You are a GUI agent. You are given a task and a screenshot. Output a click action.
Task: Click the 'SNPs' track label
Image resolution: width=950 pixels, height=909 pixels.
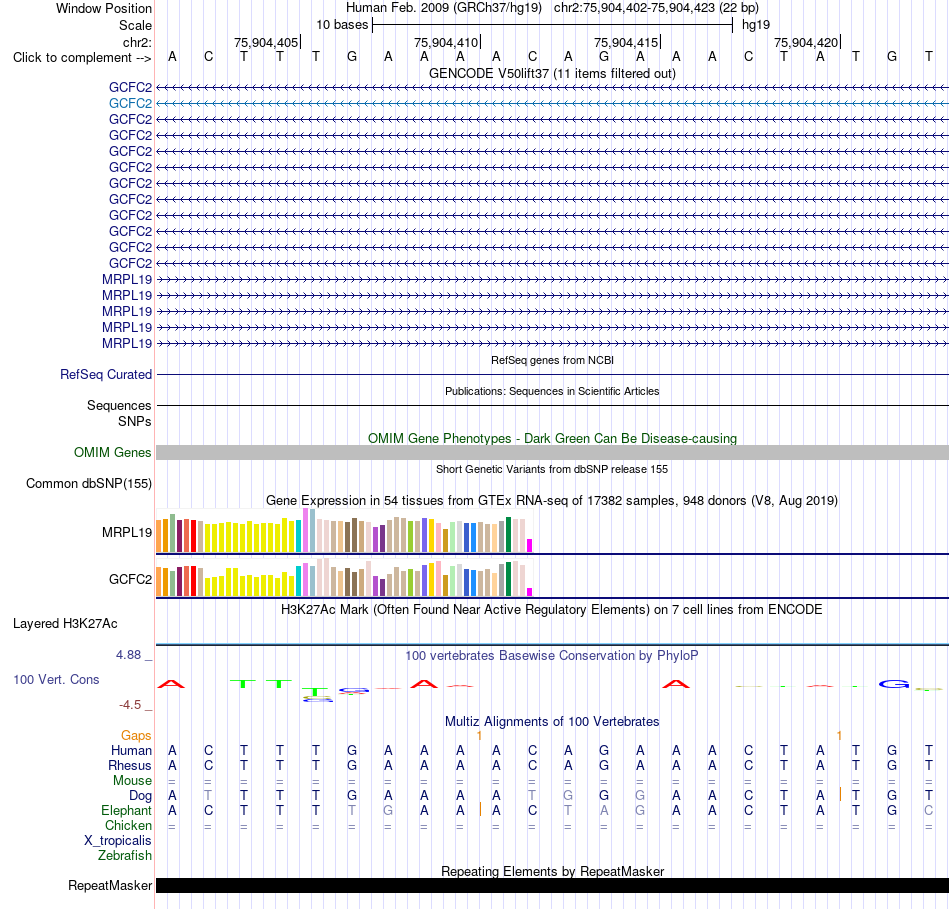click(x=135, y=421)
